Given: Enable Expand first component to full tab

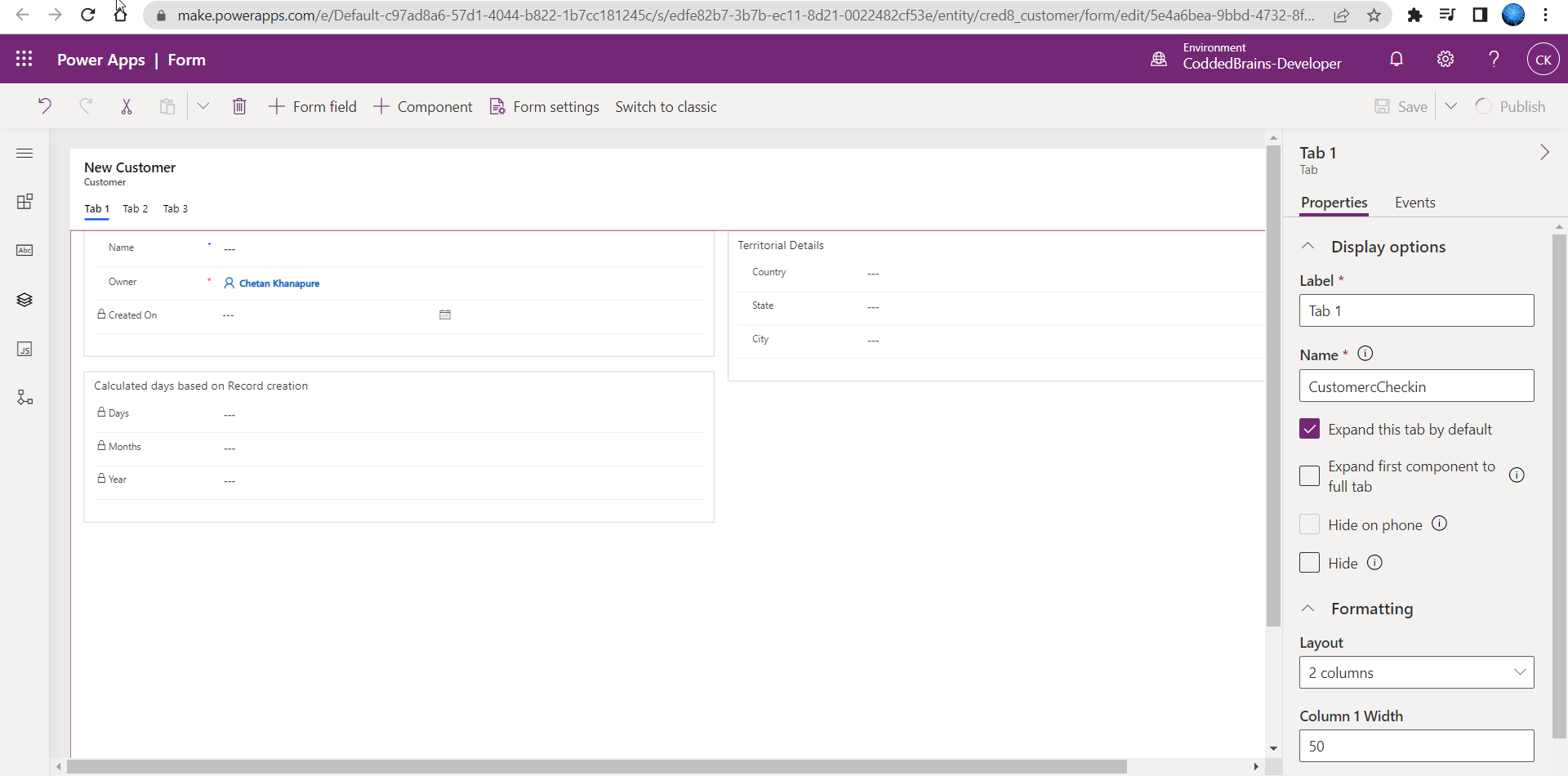Looking at the screenshot, I should 1309,476.
